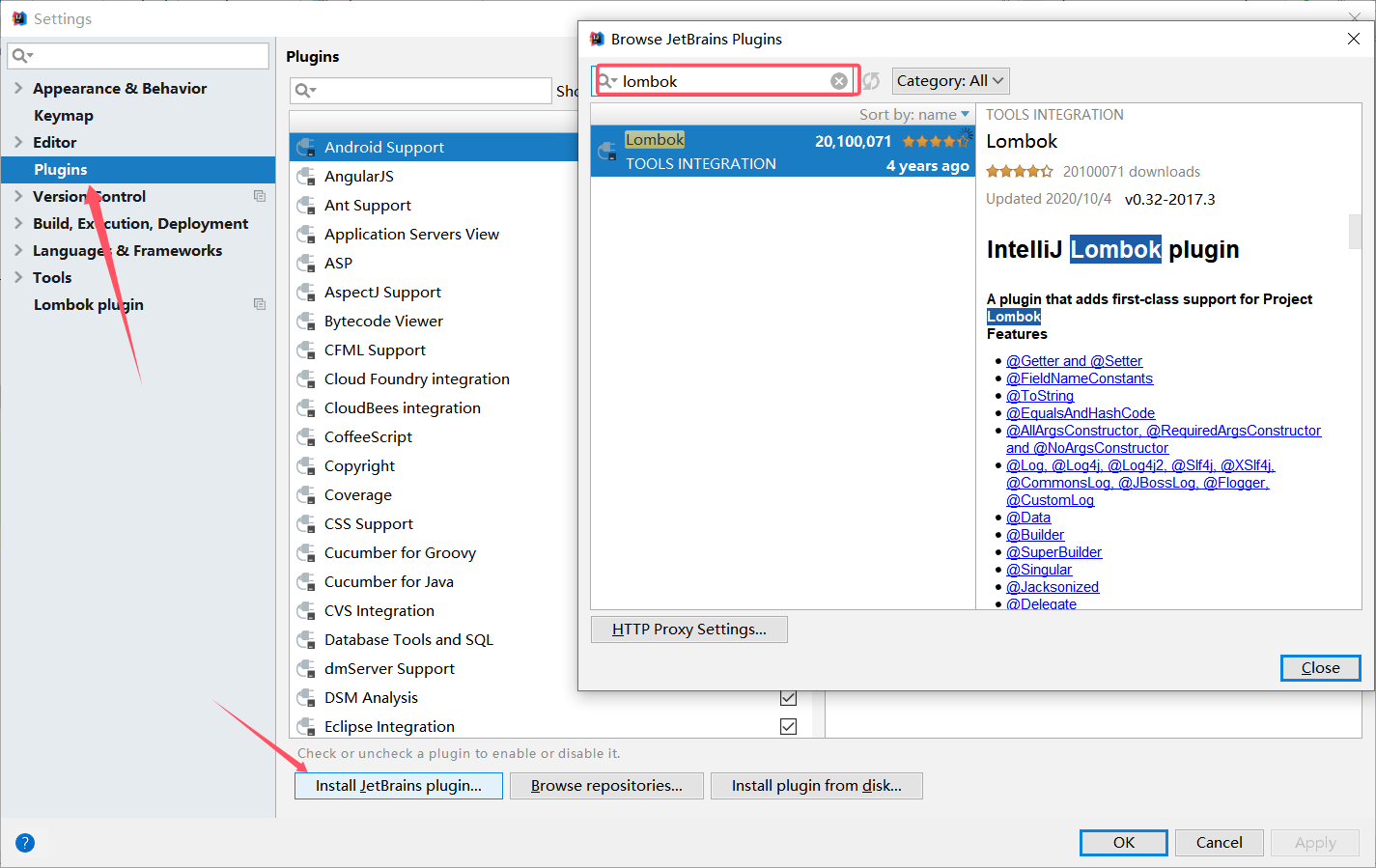Open the Settings help question mark
1376x868 pixels.
coord(25,842)
